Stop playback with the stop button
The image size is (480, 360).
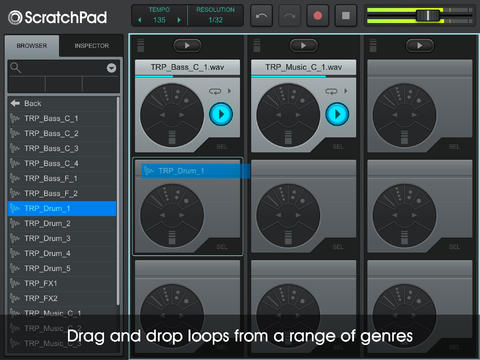pyautogui.click(x=346, y=15)
